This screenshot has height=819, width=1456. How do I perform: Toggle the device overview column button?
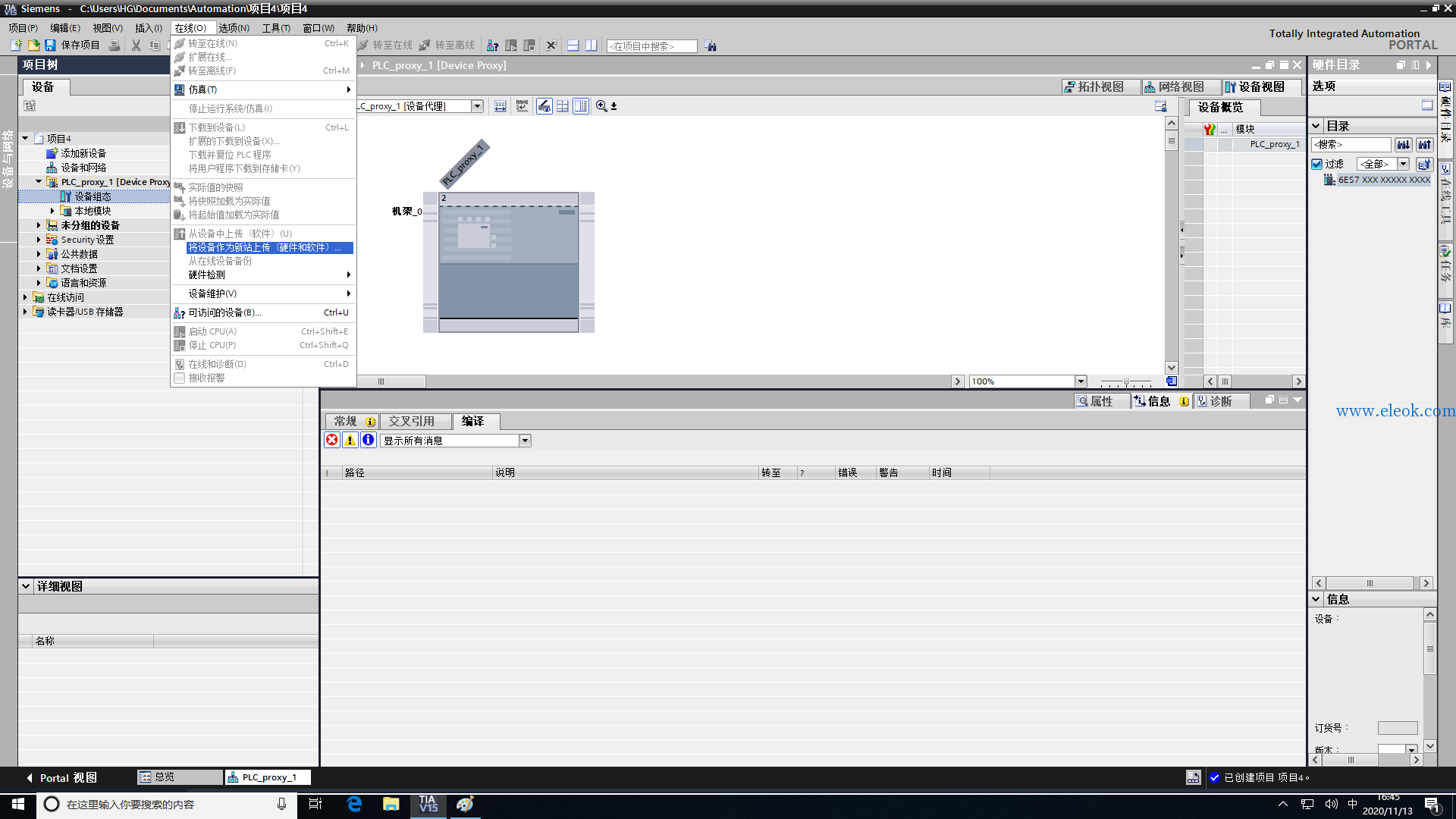coord(581,106)
